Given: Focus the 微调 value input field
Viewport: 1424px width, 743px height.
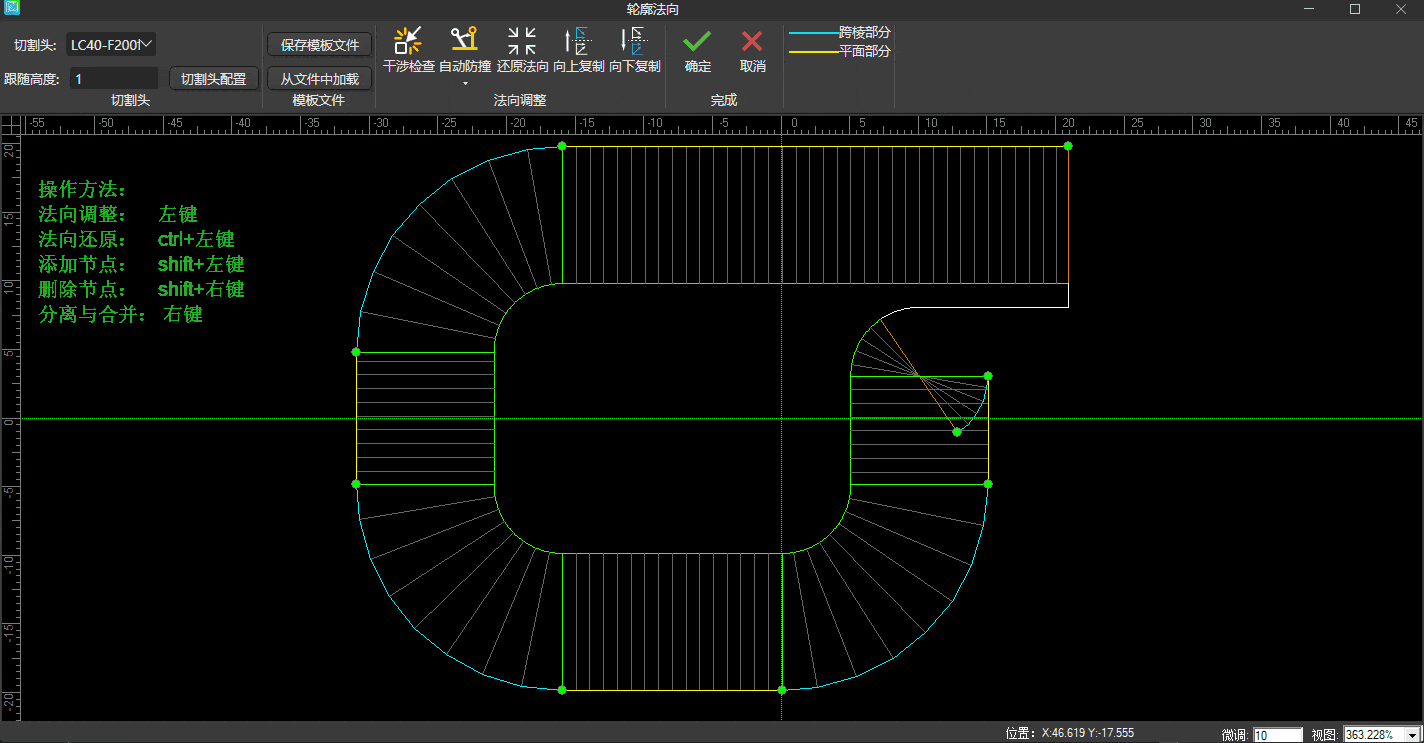Looking at the screenshot, I should (1278, 735).
